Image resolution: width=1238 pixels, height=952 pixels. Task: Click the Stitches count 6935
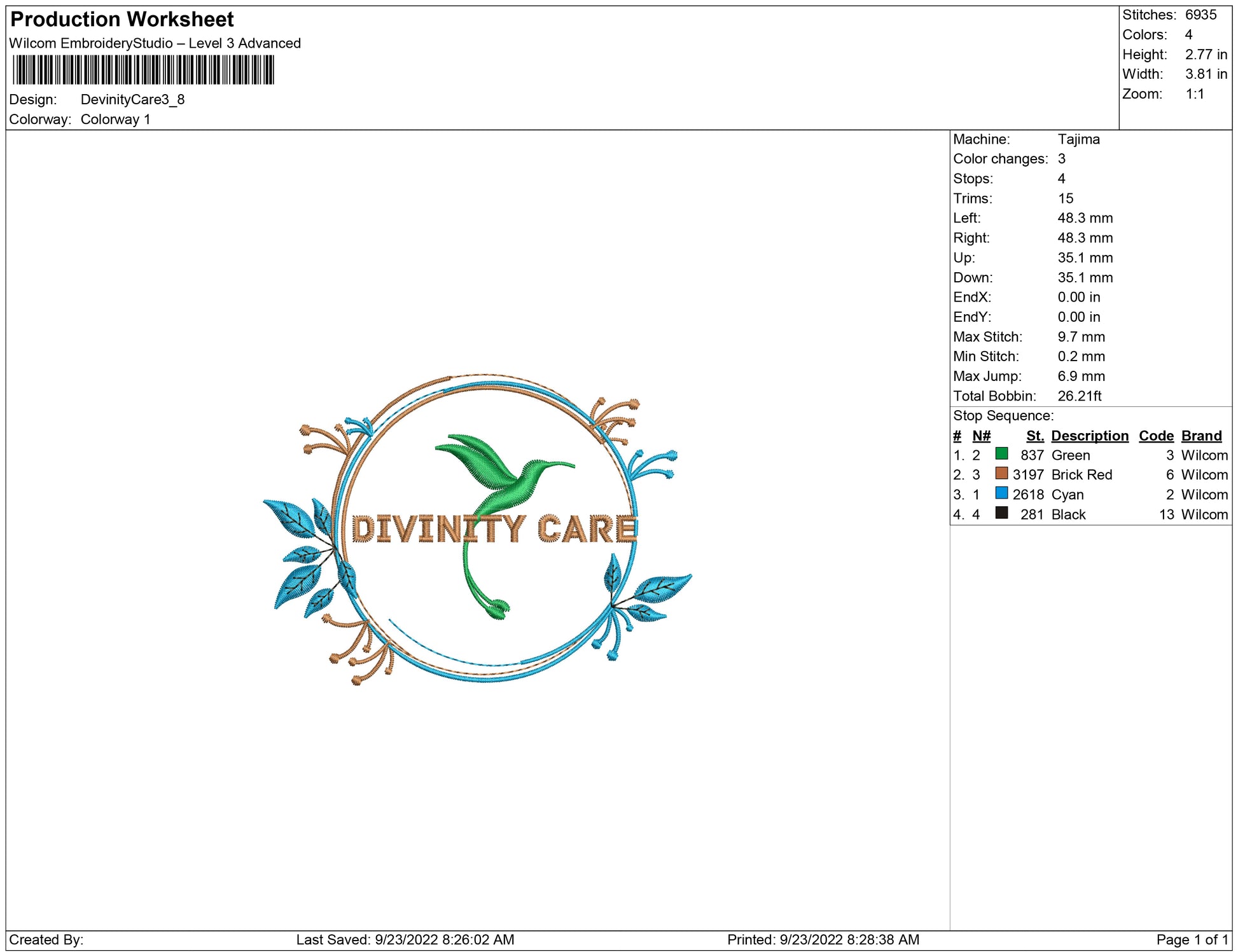[1200, 15]
